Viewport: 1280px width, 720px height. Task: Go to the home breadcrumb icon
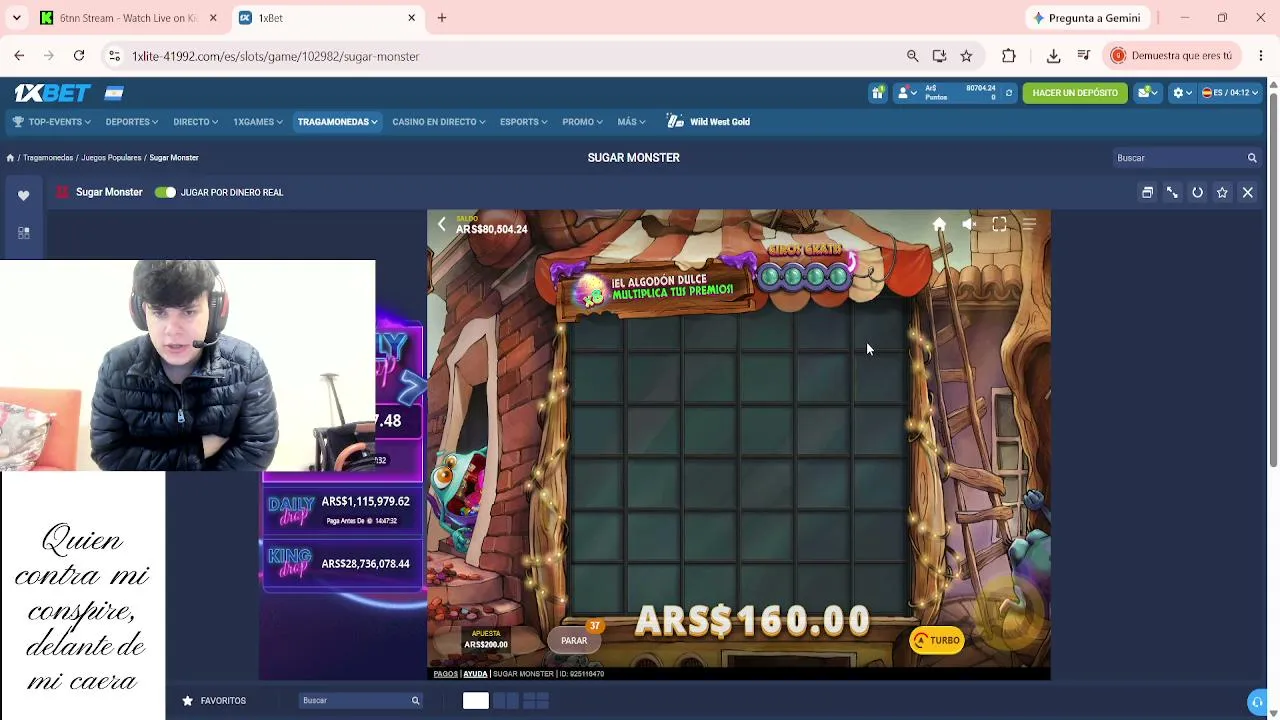point(10,158)
